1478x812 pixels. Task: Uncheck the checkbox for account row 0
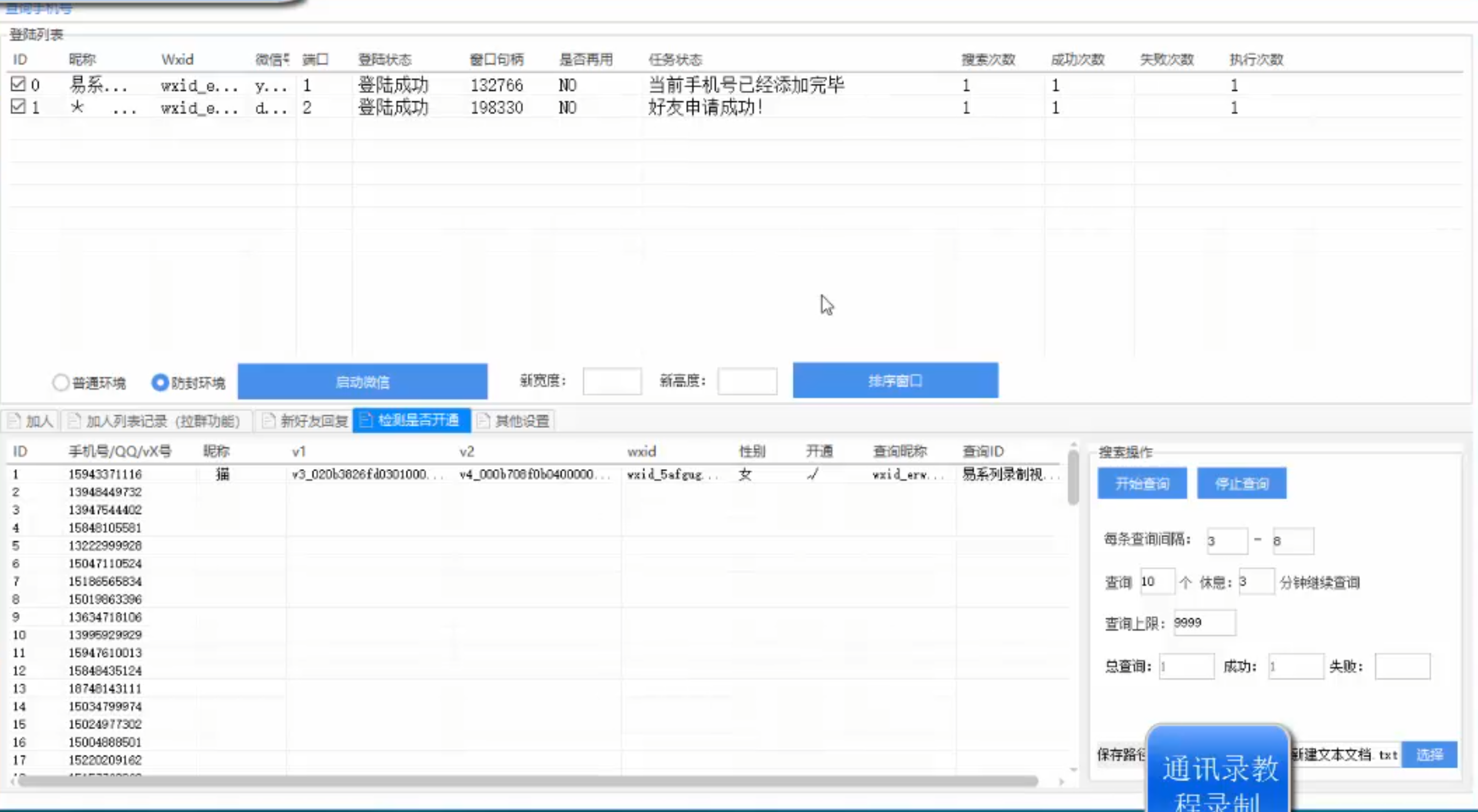point(18,84)
